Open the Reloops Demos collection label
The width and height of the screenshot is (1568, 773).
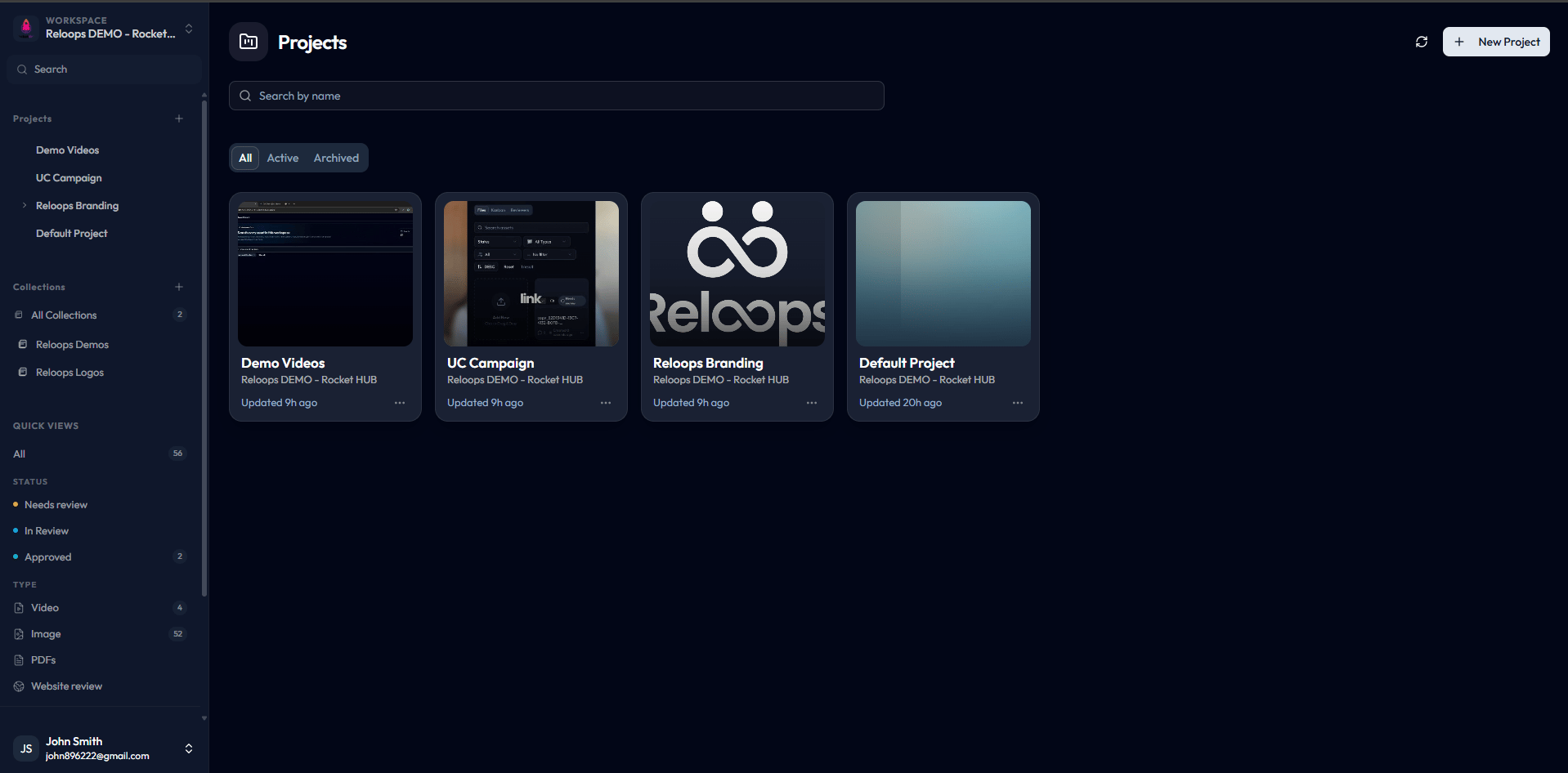tap(72, 345)
